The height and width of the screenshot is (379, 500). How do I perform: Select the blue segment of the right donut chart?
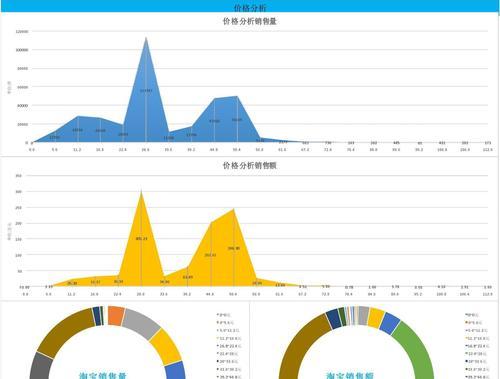click(390, 323)
